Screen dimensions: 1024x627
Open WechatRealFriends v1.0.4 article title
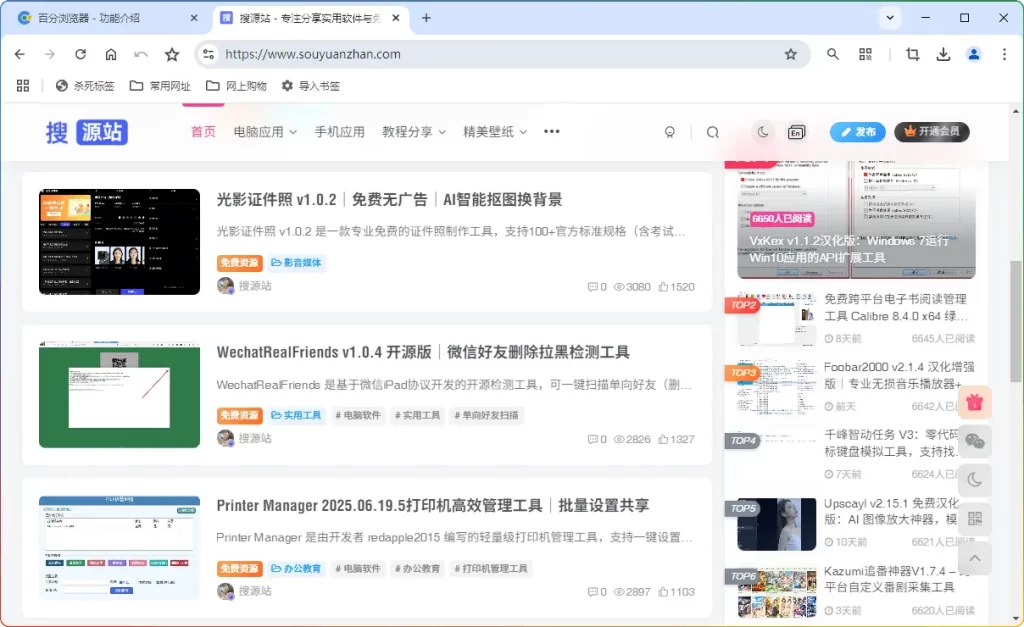[x=423, y=353]
